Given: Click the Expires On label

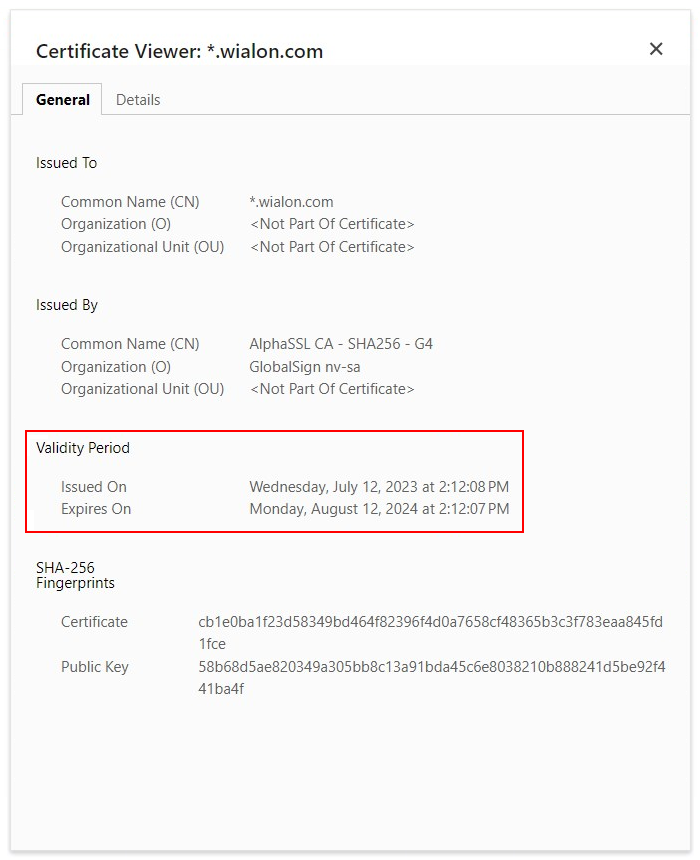Looking at the screenshot, I should pyautogui.click(x=96, y=509).
